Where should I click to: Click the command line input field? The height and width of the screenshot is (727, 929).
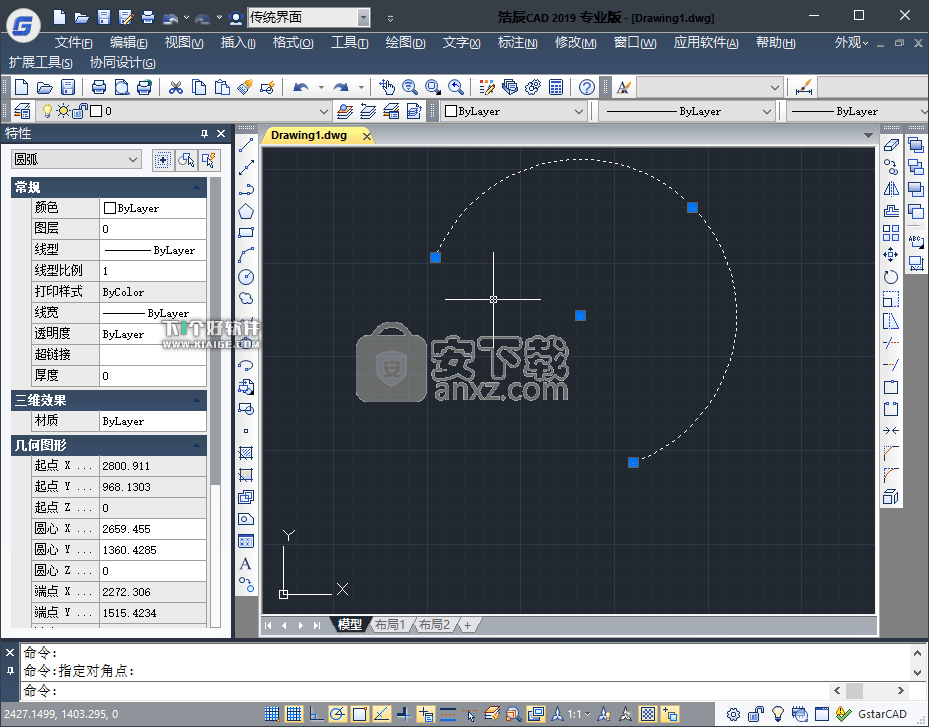(424, 691)
